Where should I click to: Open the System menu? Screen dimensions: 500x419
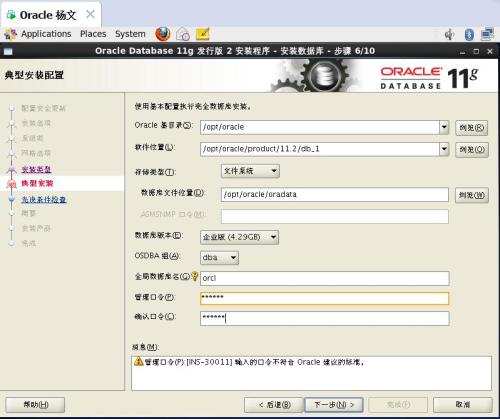[x=130, y=34]
